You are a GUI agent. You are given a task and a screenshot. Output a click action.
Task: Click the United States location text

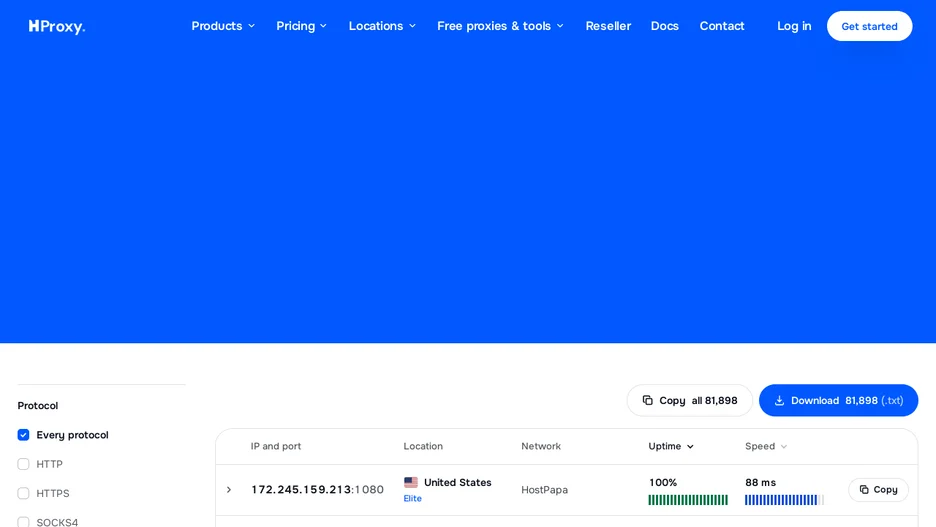(458, 482)
